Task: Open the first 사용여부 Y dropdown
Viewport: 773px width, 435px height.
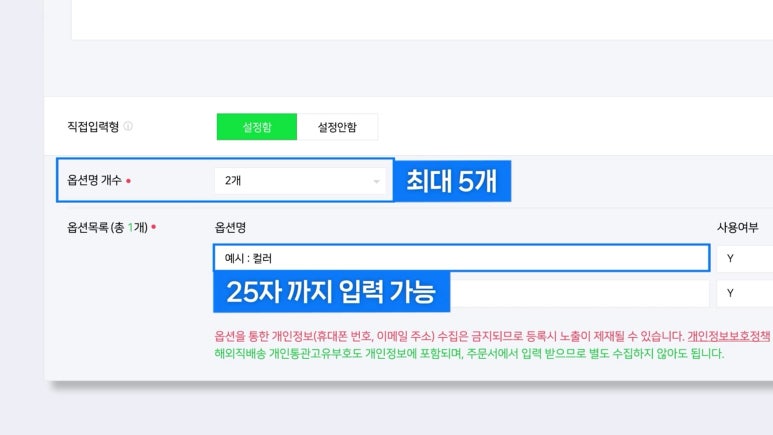Action: (745, 258)
